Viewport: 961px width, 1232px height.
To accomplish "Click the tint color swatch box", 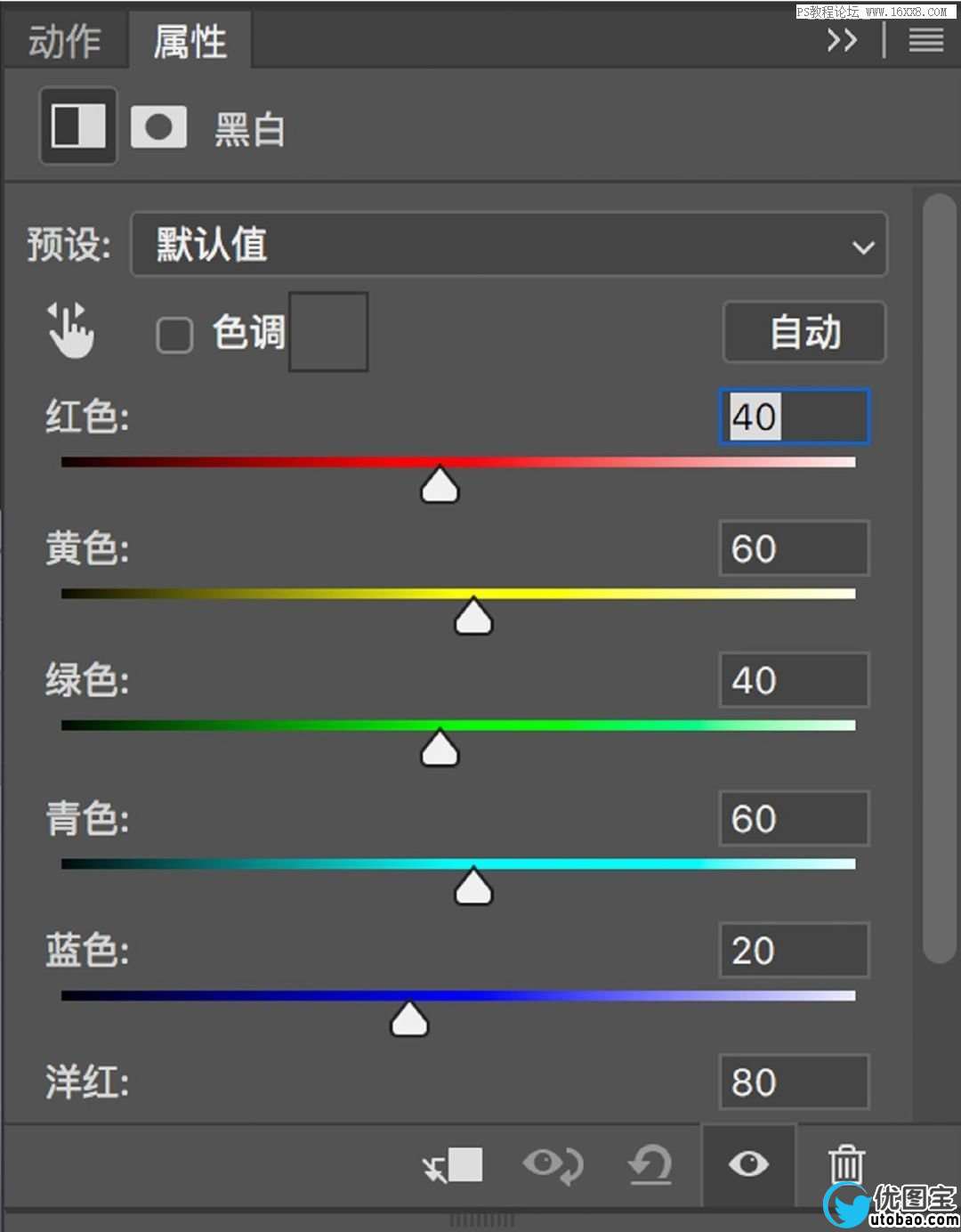I will 328,331.
